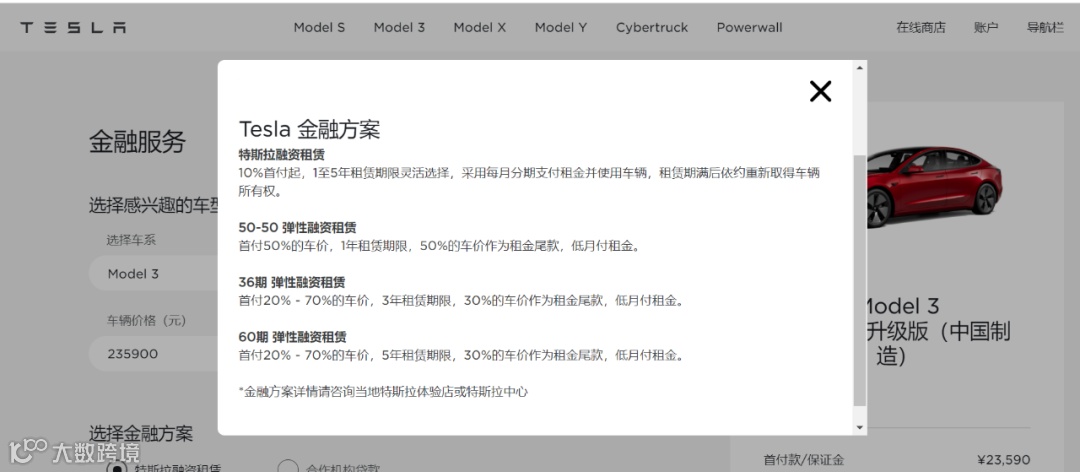Click the 36期 弹性融资租赁 heading

[x=292, y=282]
